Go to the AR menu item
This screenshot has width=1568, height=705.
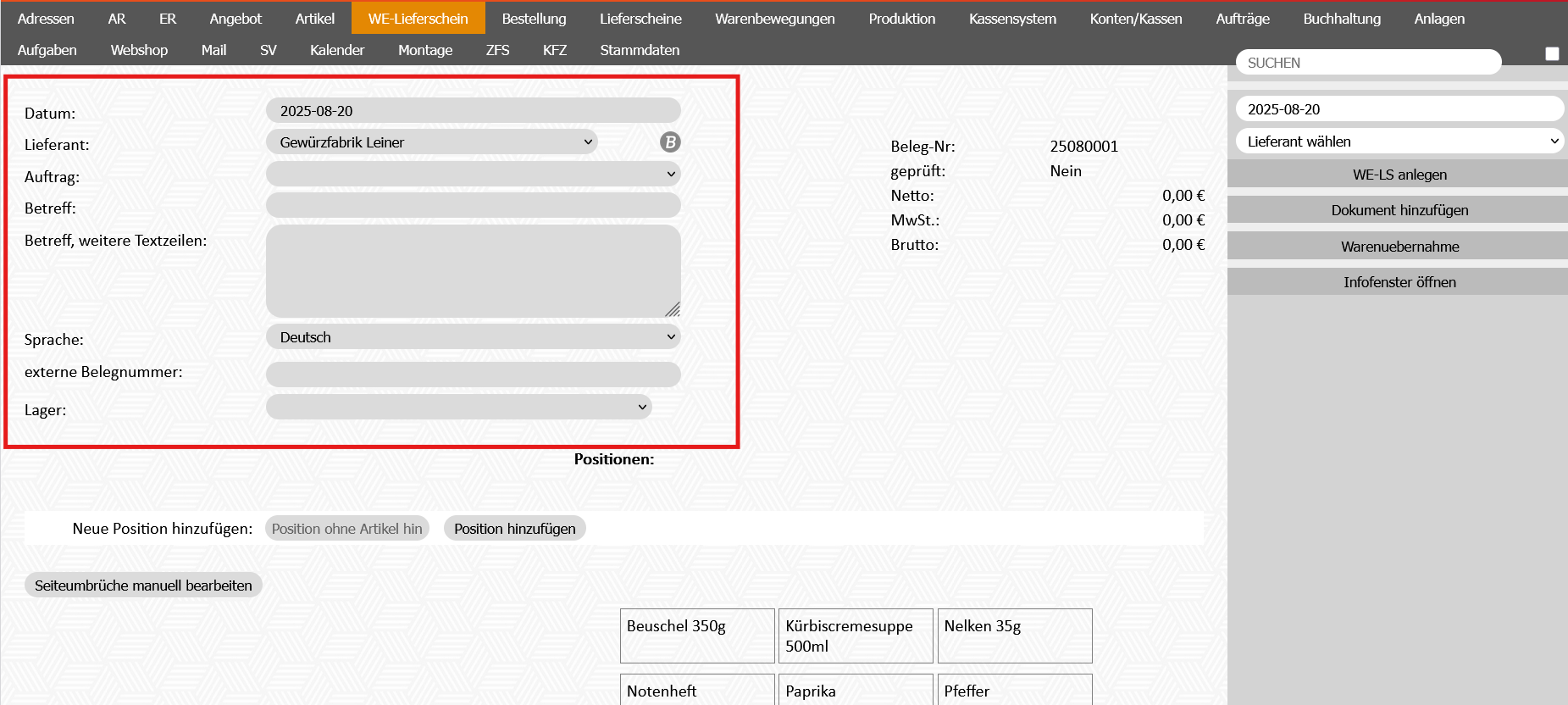tap(117, 19)
